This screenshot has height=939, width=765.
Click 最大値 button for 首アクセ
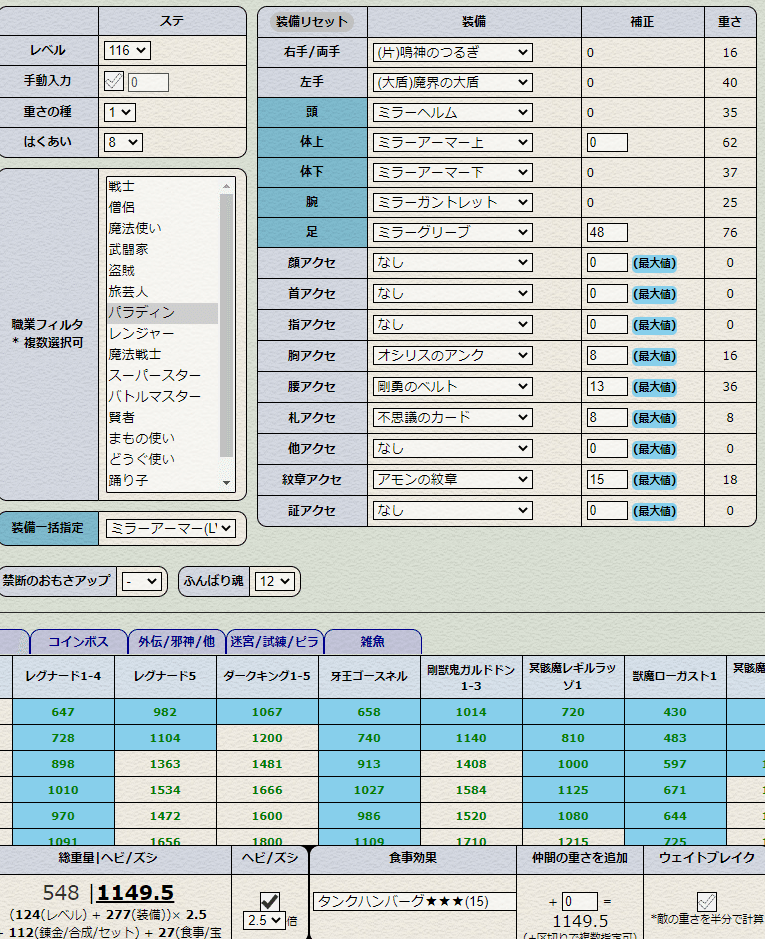(655, 294)
